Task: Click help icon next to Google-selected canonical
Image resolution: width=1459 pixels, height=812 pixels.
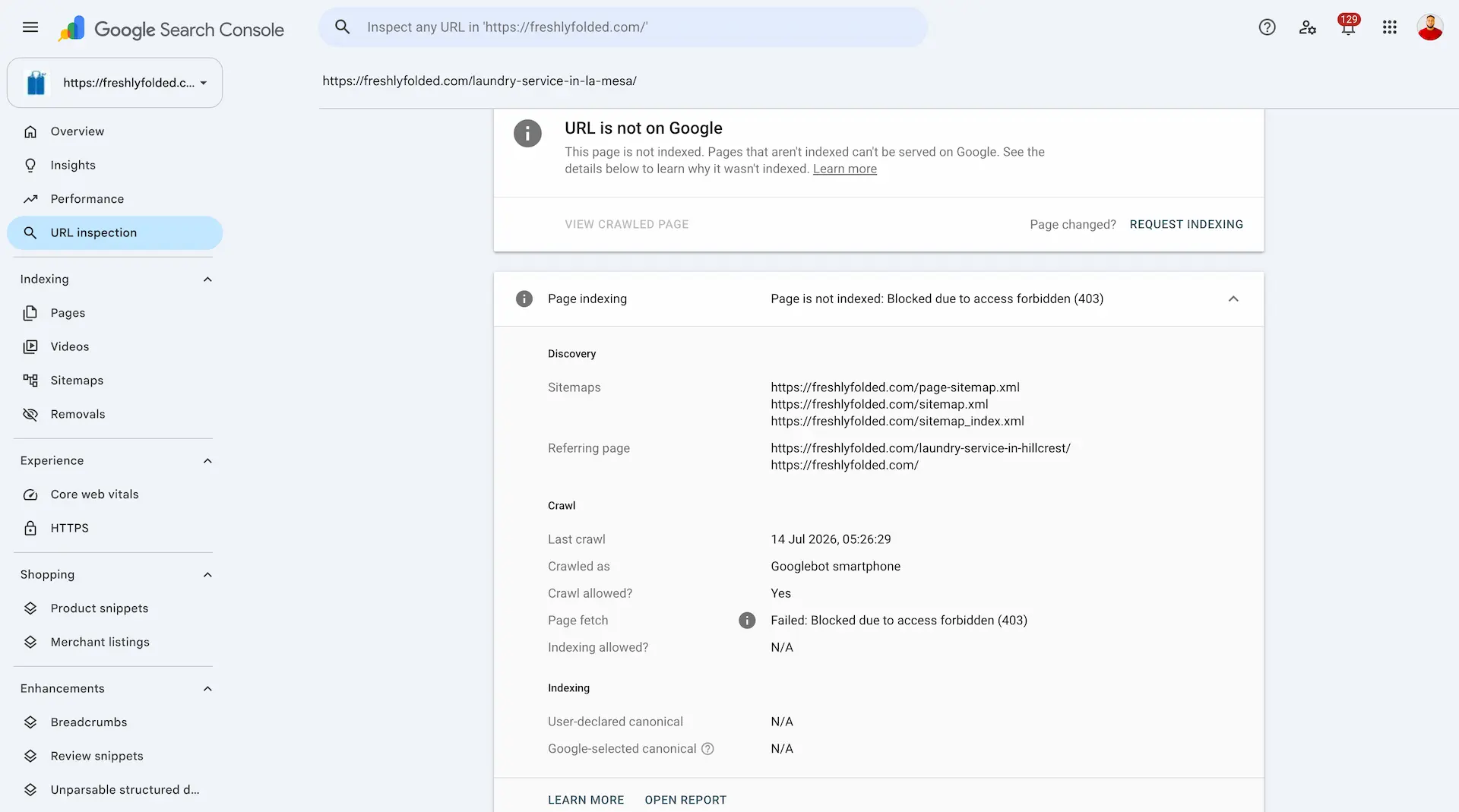Action: point(707,749)
